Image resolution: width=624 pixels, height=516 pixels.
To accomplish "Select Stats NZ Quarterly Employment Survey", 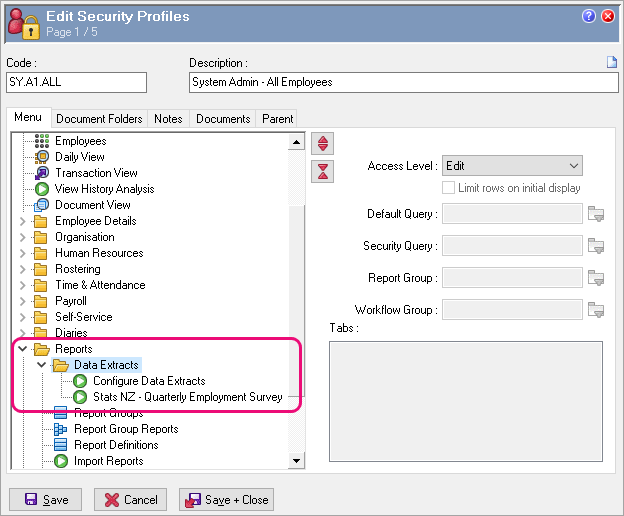I will point(187,397).
